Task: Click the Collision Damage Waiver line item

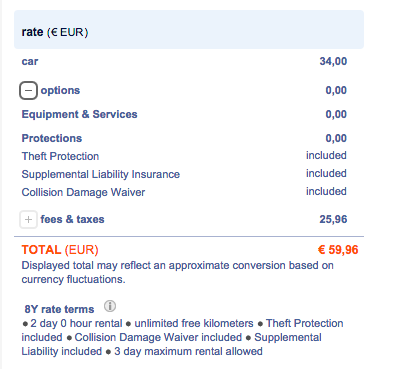Action: (x=83, y=192)
